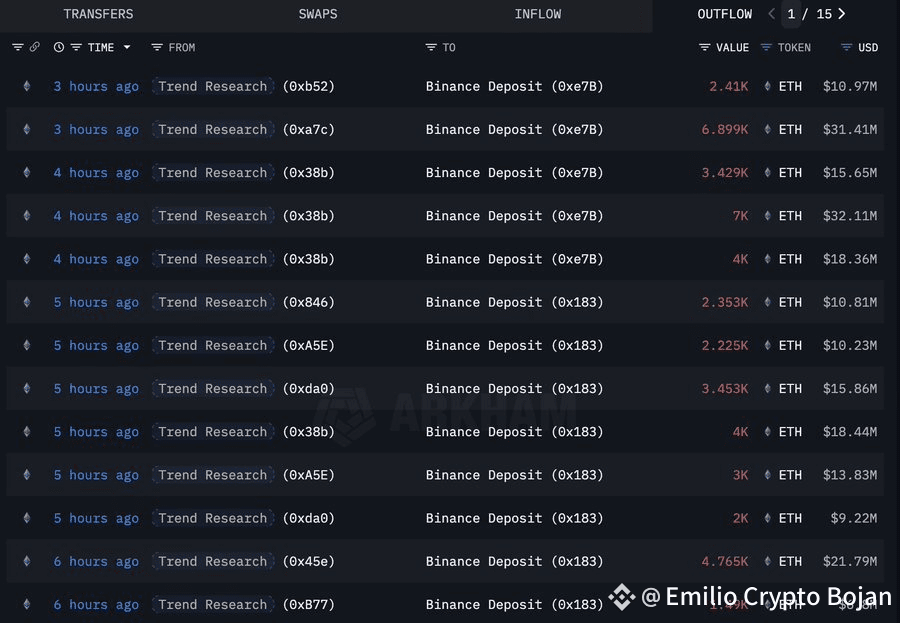The height and width of the screenshot is (623, 900).
Task: Click the page number 1 input box
Action: click(791, 14)
